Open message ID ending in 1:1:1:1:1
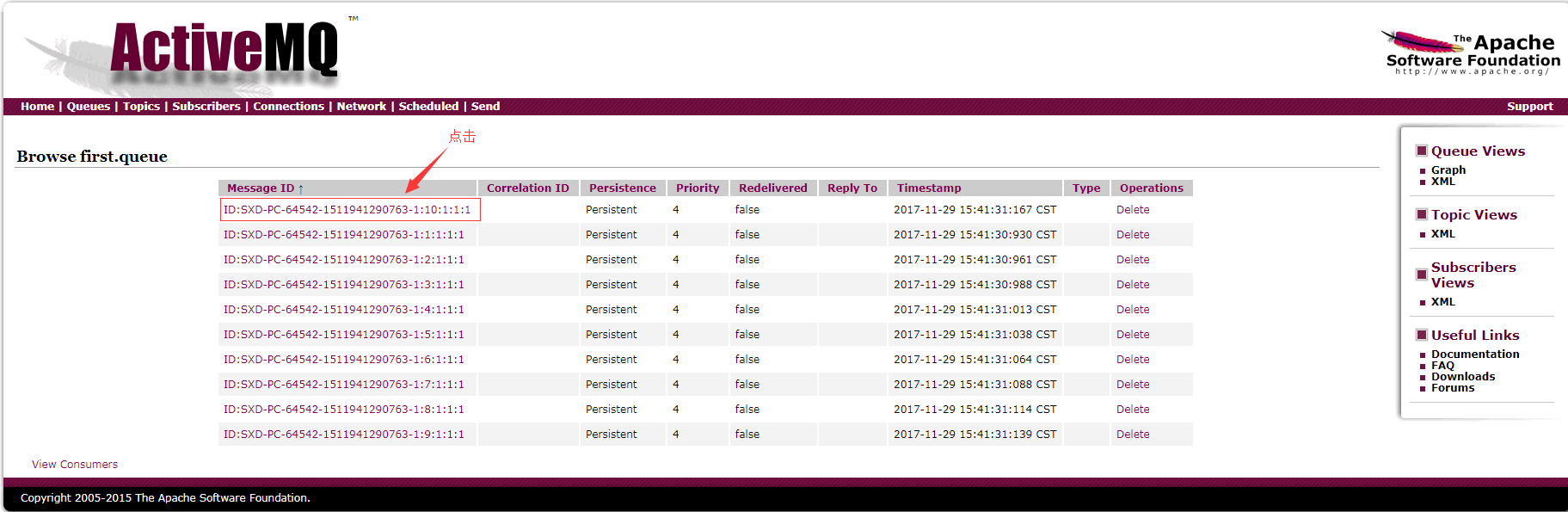 click(x=344, y=234)
